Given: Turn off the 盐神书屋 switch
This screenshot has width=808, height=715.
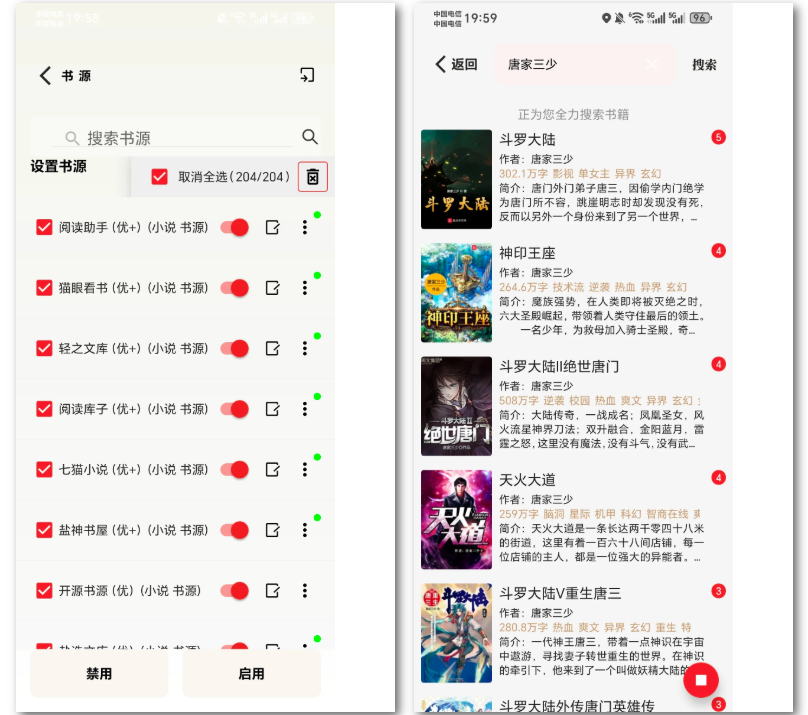Looking at the screenshot, I should tap(235, 530).
